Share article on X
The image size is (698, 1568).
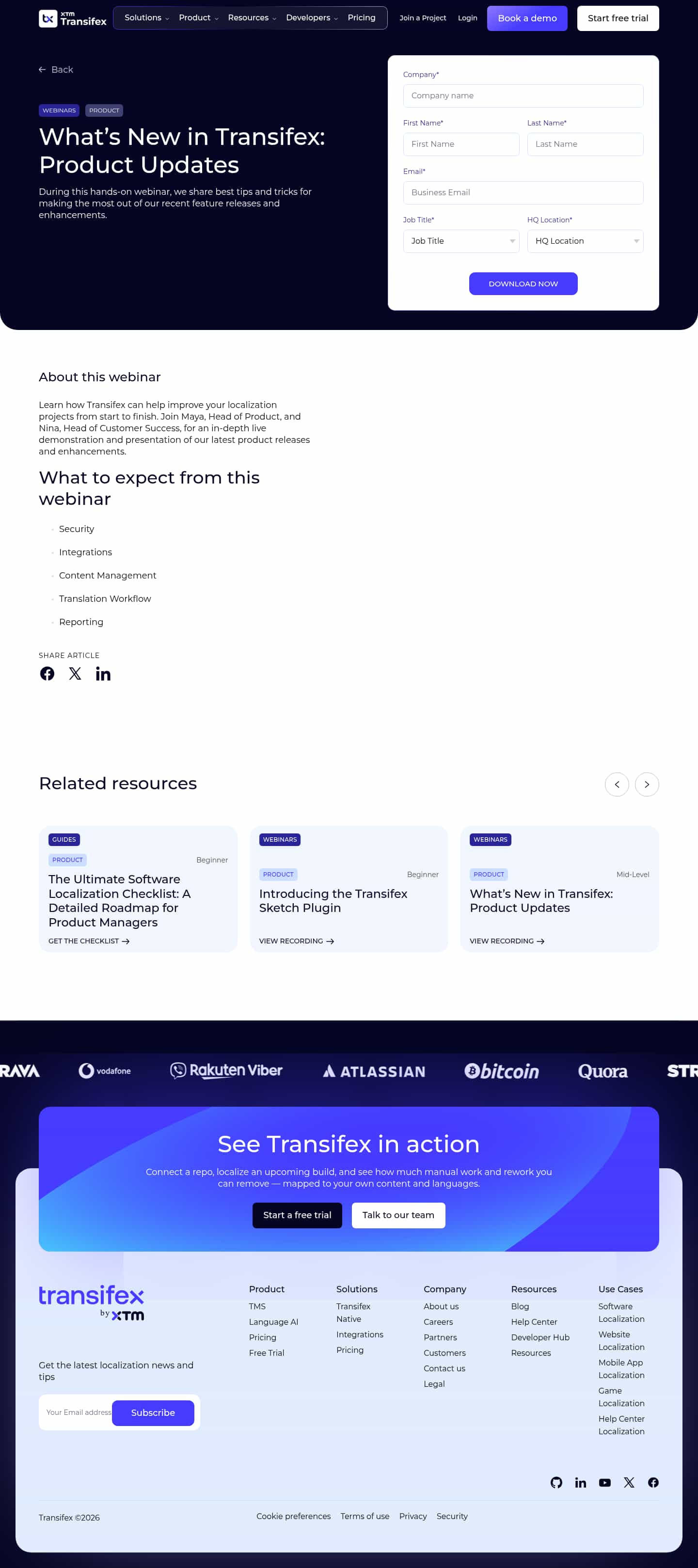click(x=75, y=673)
